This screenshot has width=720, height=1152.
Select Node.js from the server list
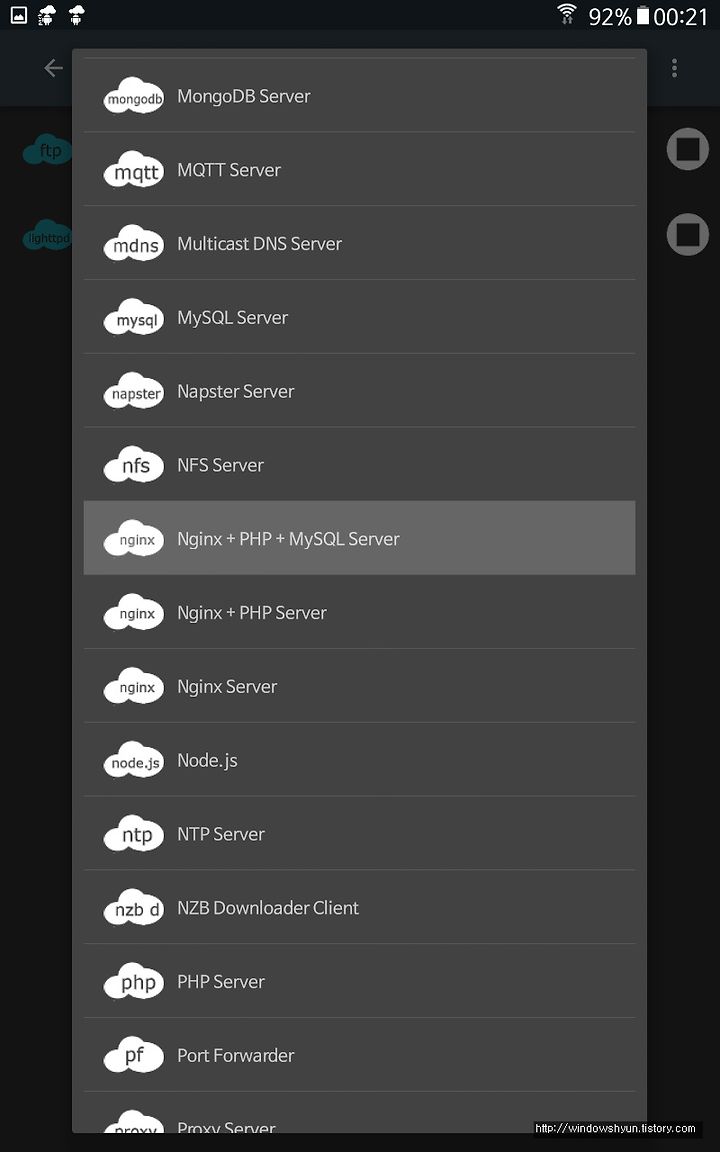(x=359, y=760)
